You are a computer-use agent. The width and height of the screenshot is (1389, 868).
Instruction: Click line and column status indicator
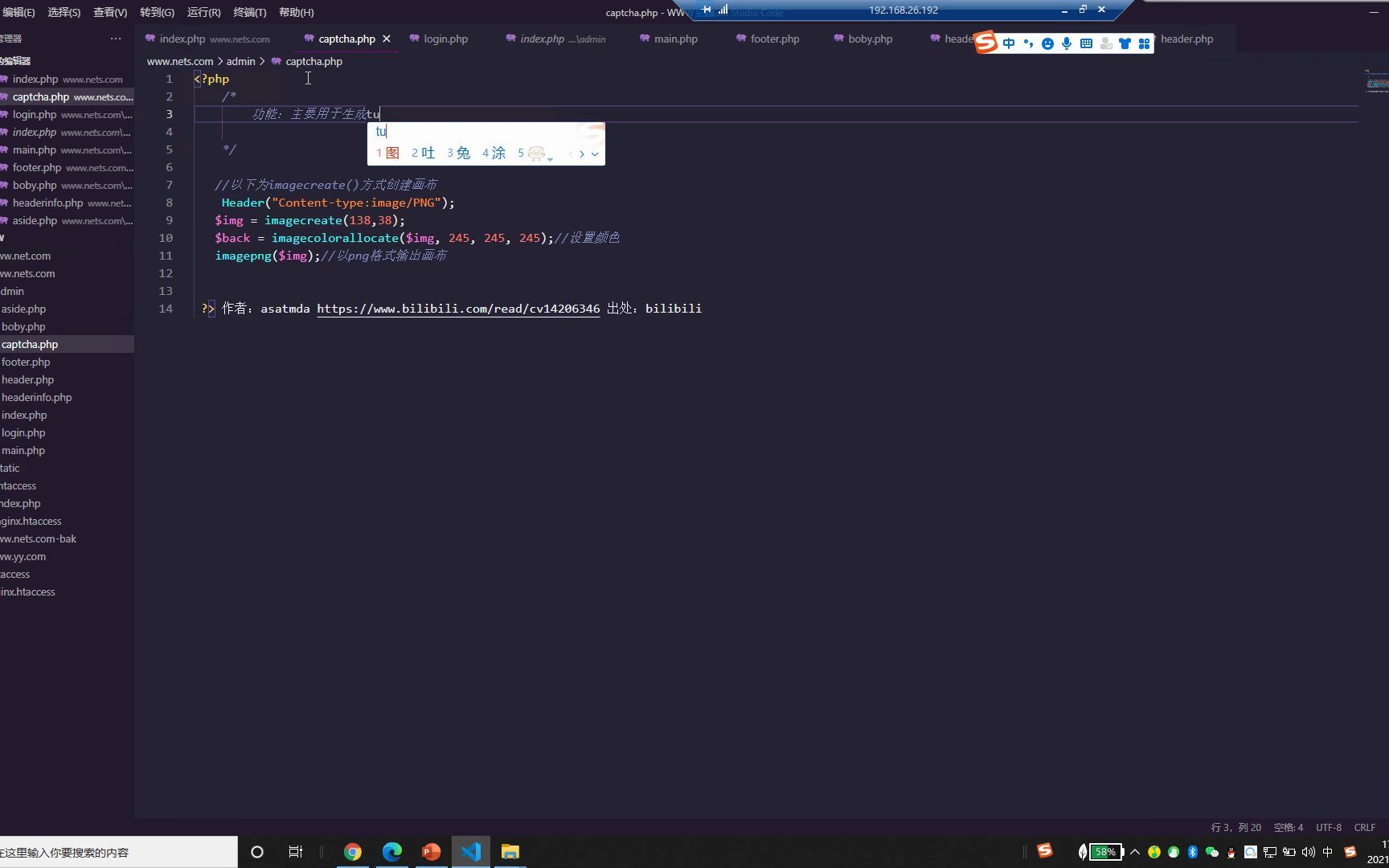tap(1235, 827)
